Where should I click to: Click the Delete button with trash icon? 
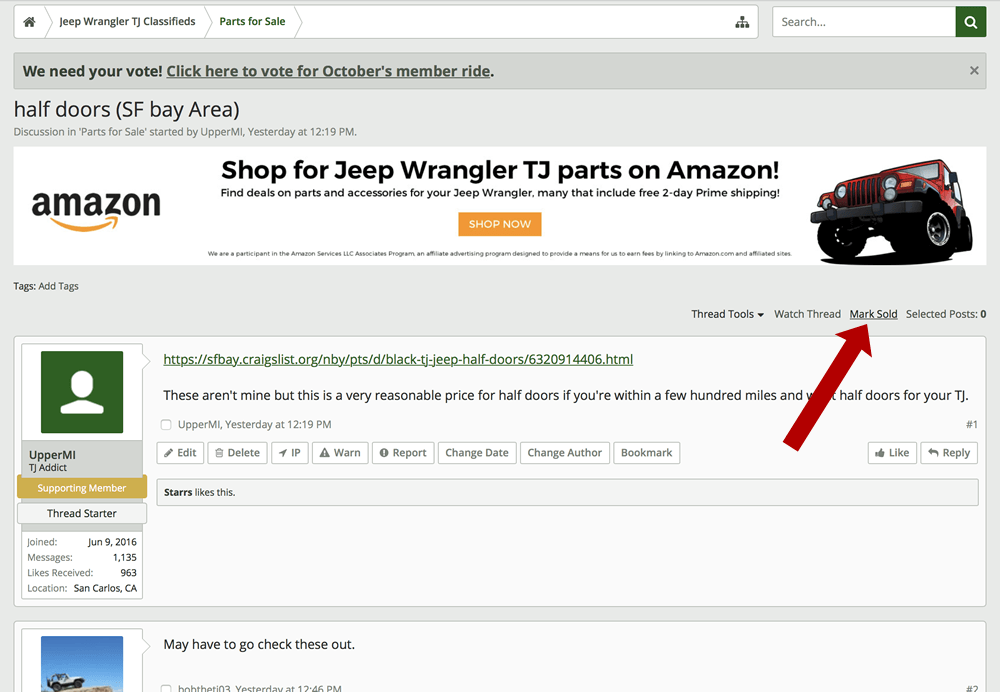(237, 453)
